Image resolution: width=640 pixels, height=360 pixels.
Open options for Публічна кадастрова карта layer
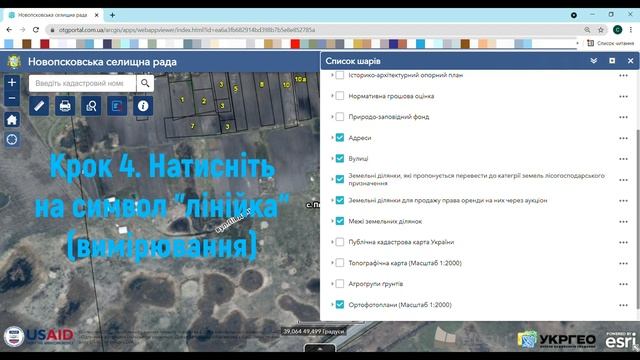[x=623, y=242]
